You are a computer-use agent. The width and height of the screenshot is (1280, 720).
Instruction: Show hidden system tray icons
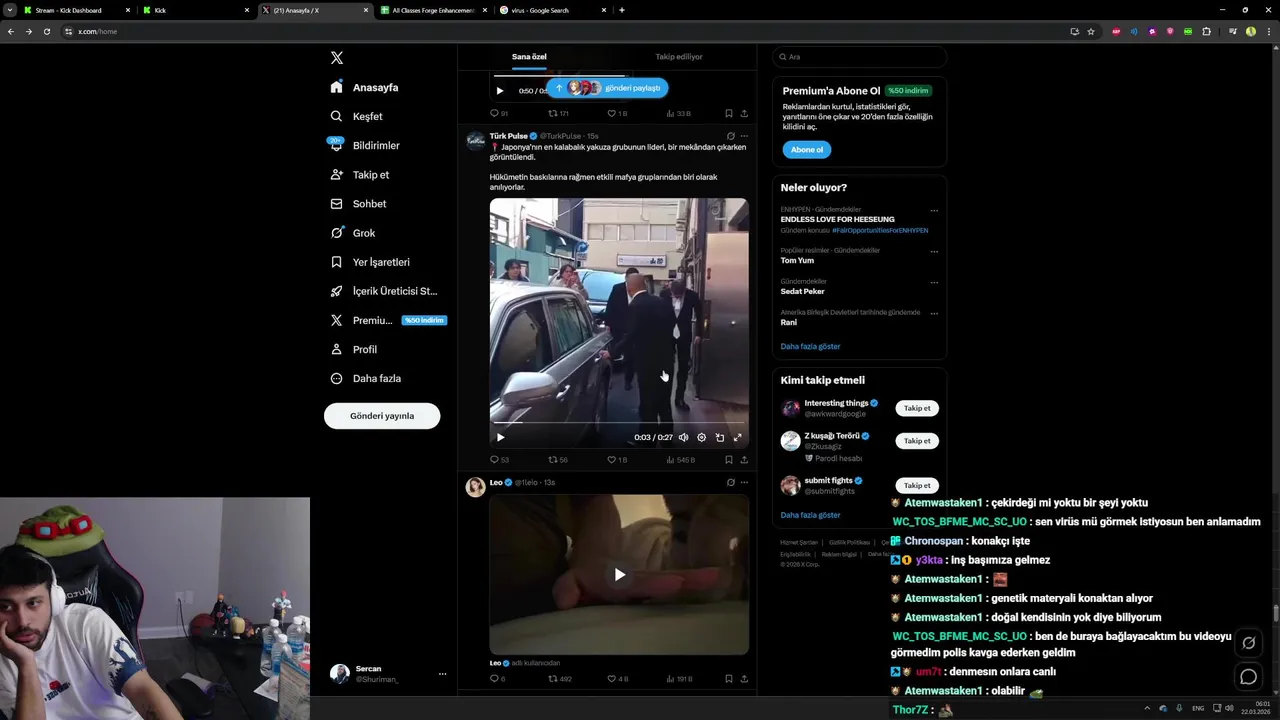coord(1147,708)
